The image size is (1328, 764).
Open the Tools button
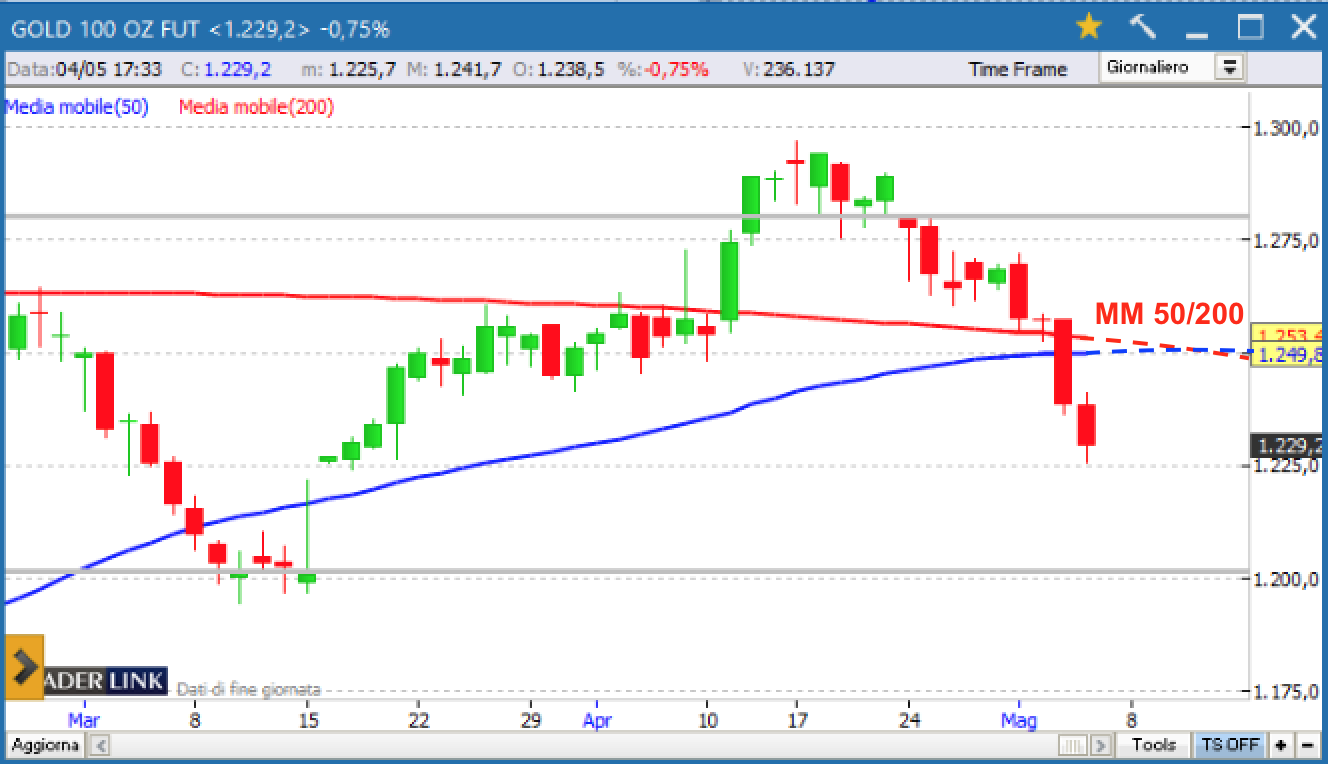coord(1154,746)
